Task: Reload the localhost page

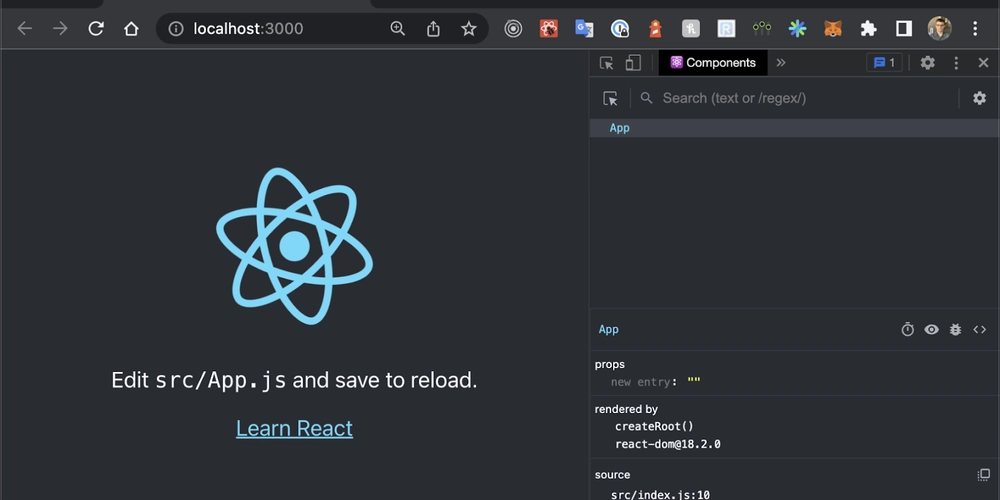Action: point(96,29)
